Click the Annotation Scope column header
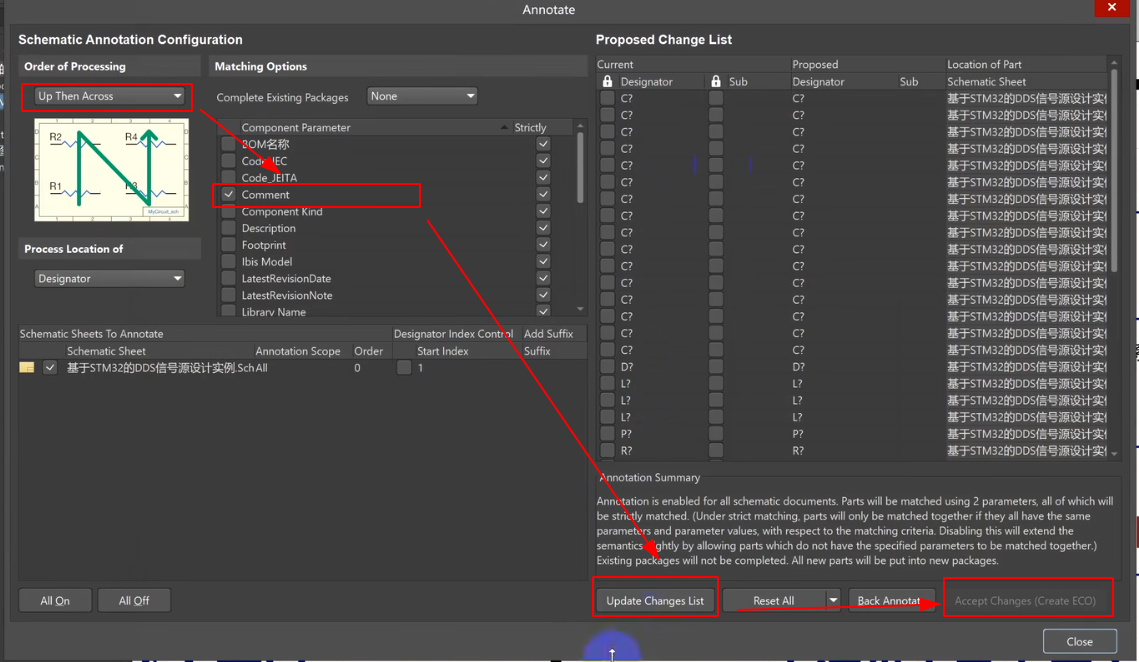 [x=298, y=351]
